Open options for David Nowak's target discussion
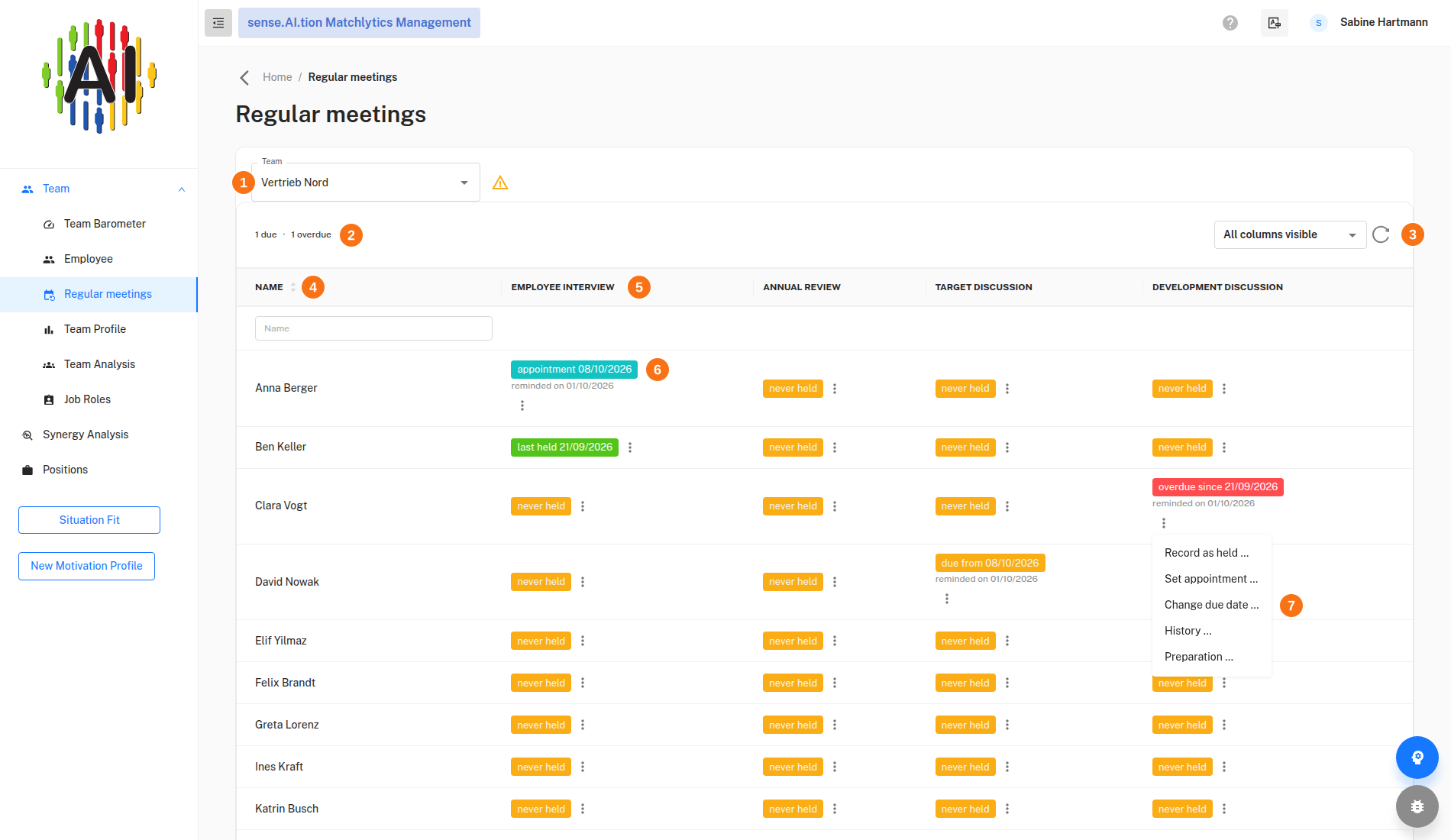Image resolution: width=1451 pixels, height=840 pixels. click(x=947, y=599)
